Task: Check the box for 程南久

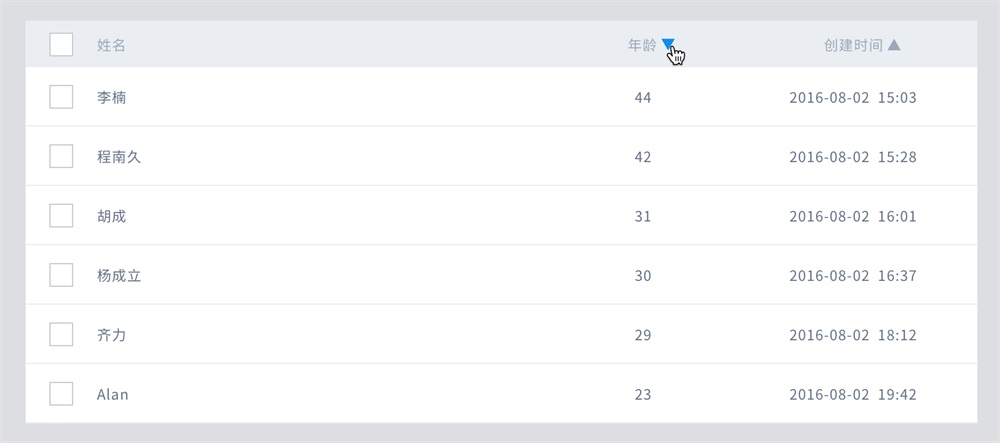Action: tap(61, 156)
